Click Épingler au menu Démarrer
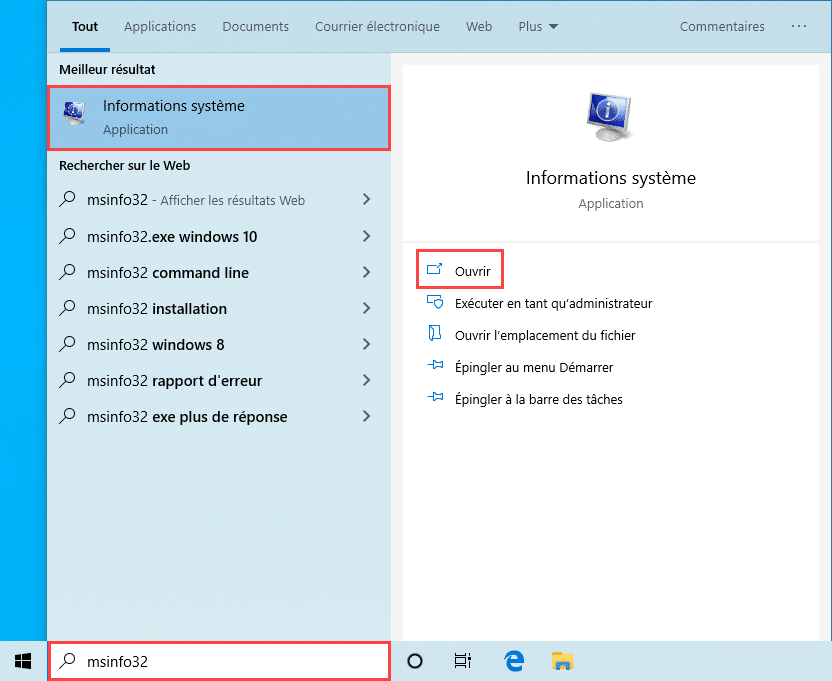Viewport: 832px width, 681px height. (x=533, y=367)
